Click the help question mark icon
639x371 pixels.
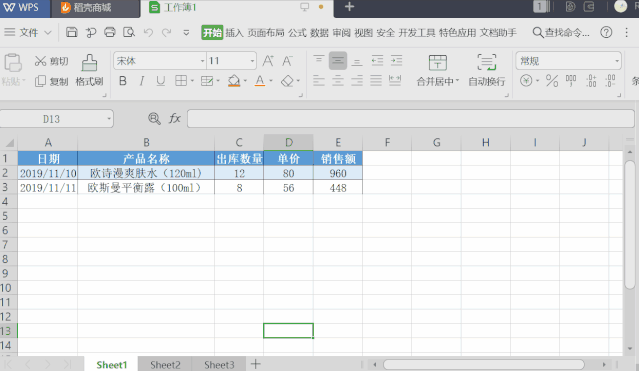pyautogui.click(x=606, y=33)
